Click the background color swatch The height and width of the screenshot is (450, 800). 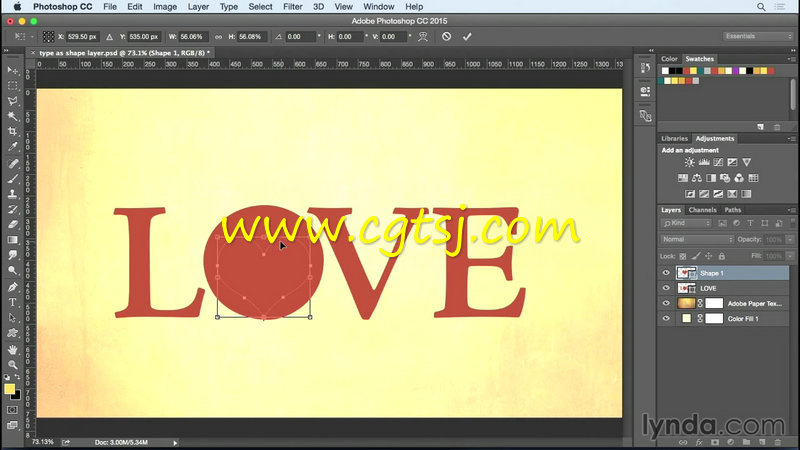pos(17,396)
